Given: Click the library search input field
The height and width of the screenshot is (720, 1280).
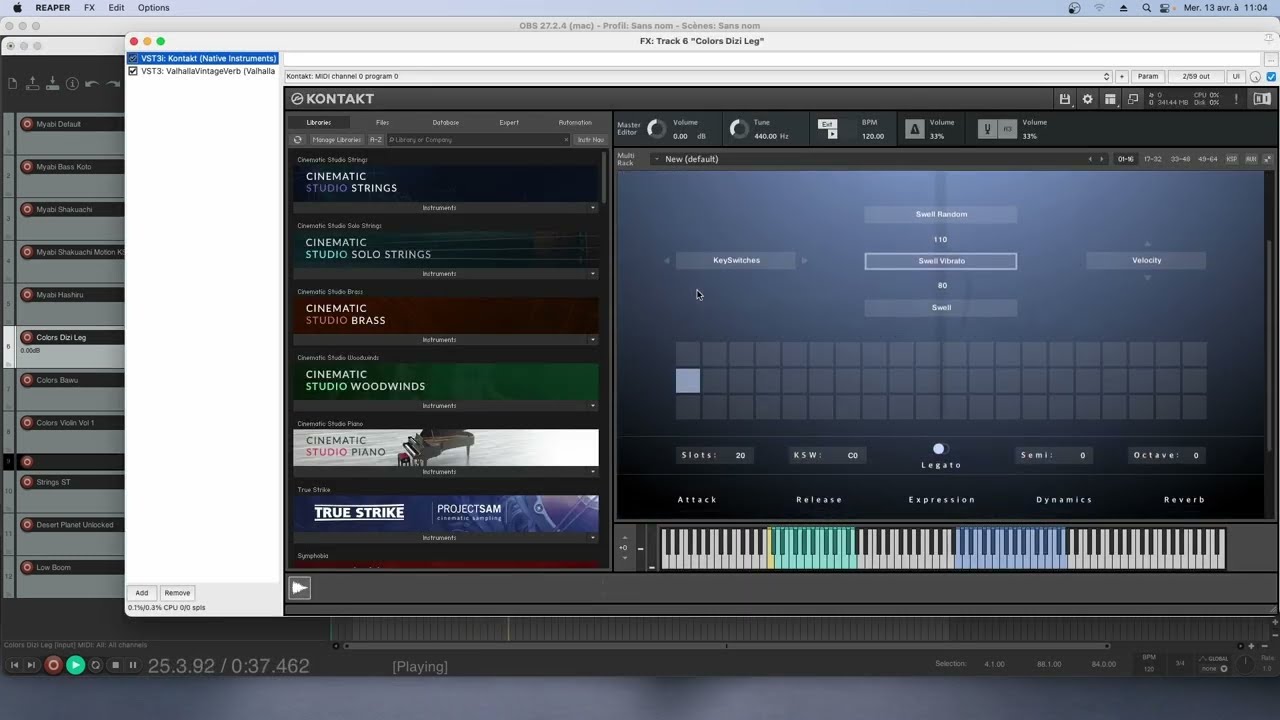Looking at the screenshot, I should tap(477, 140).
